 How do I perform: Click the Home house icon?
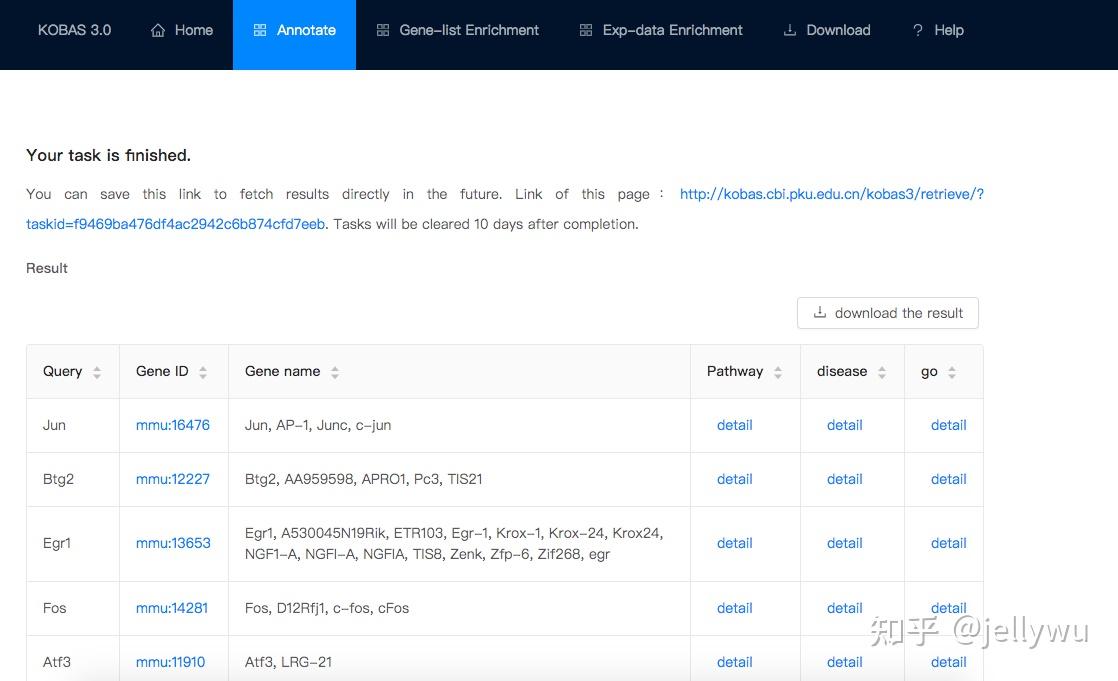158,31
